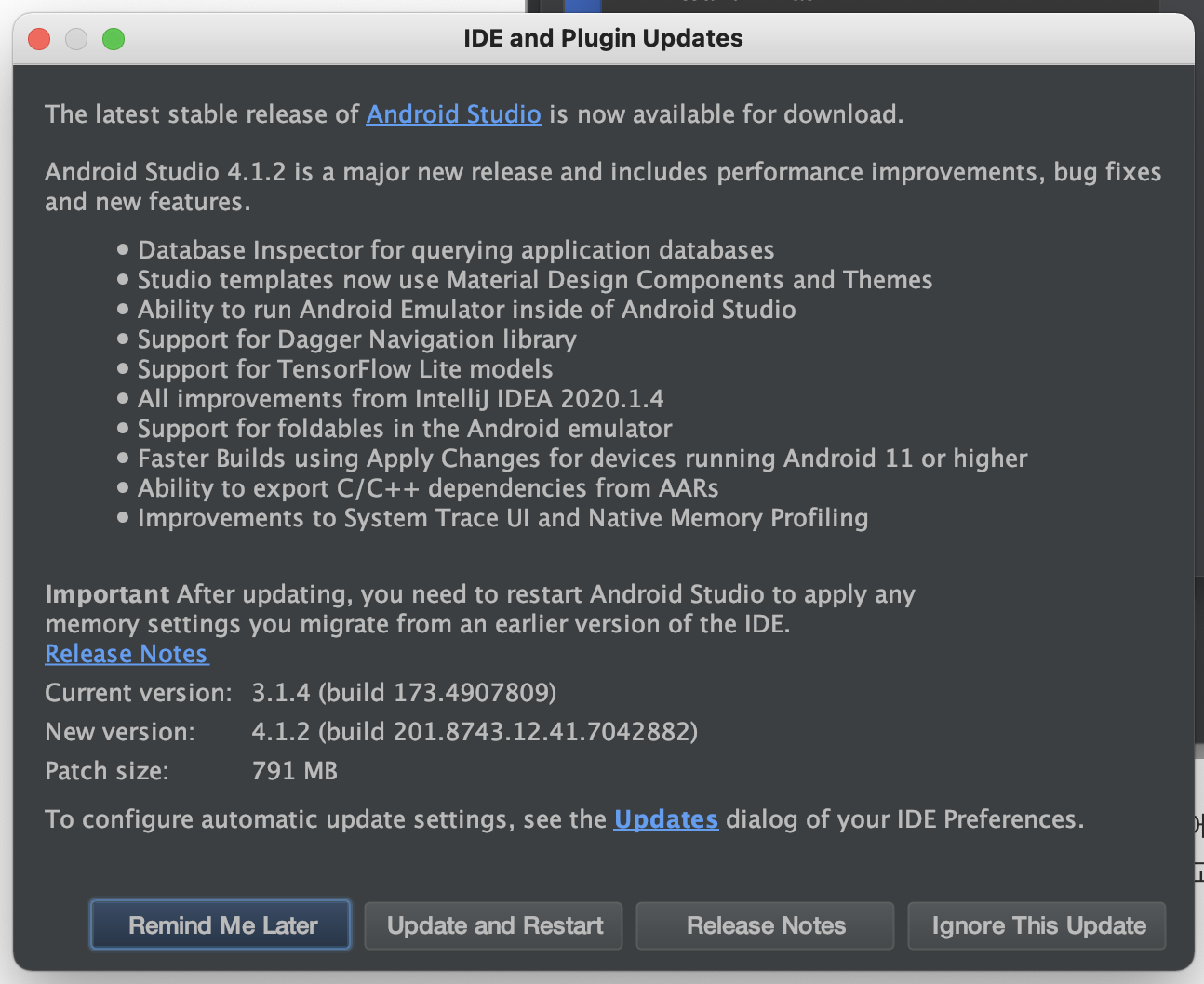Click the 'major new release' description paragraph

pyautogui.click(x=603, y=187)
